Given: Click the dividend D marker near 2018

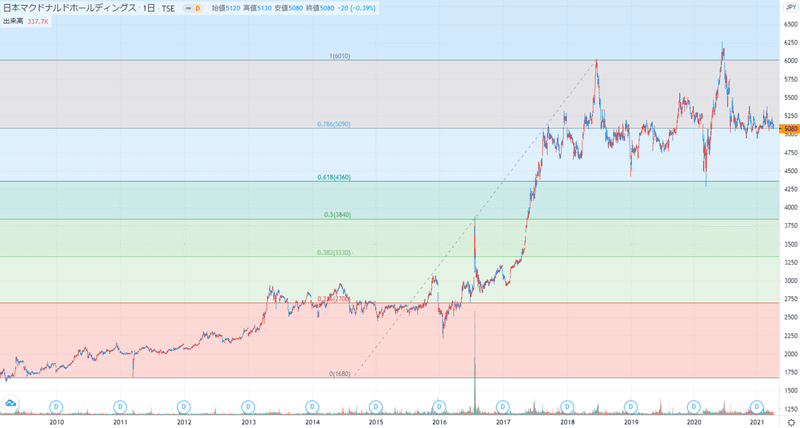Looking at the screenshot, I should pyautogui.click(x=567, y=407).
